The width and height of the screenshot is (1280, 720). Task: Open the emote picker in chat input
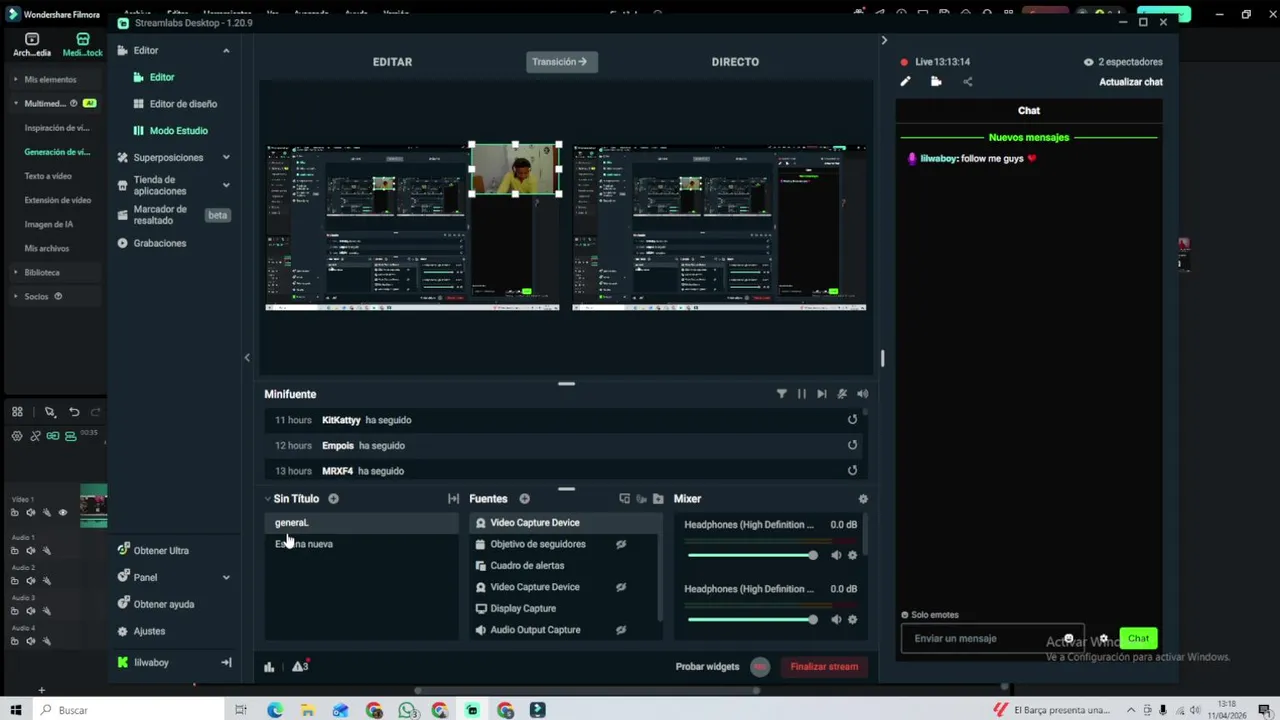1069,638
